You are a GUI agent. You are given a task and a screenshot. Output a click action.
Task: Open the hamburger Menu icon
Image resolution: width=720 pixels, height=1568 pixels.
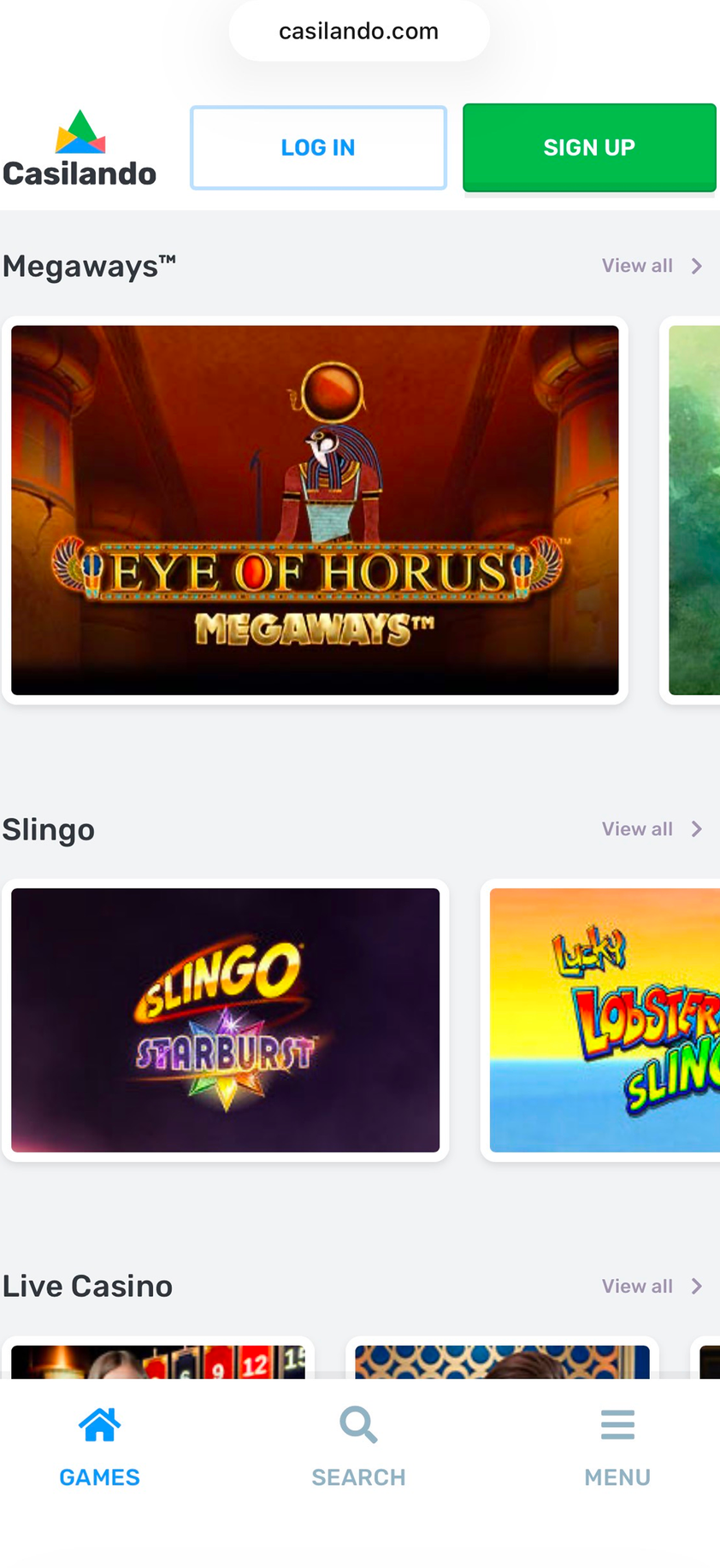click(x=617, y=1424)
